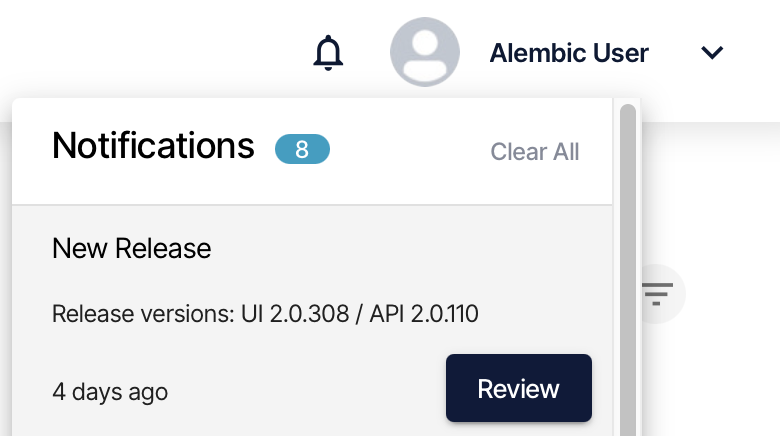Click the notifications panel scrollbar thumb
The height and width of the screenshot is (436, 780).
628,270
